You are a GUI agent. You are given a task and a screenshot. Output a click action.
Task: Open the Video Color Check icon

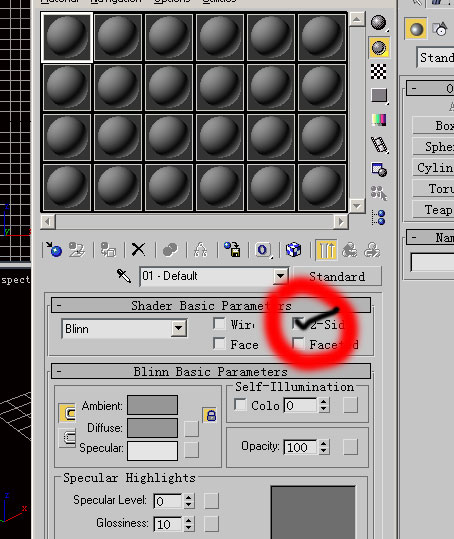tap(379, 120)
